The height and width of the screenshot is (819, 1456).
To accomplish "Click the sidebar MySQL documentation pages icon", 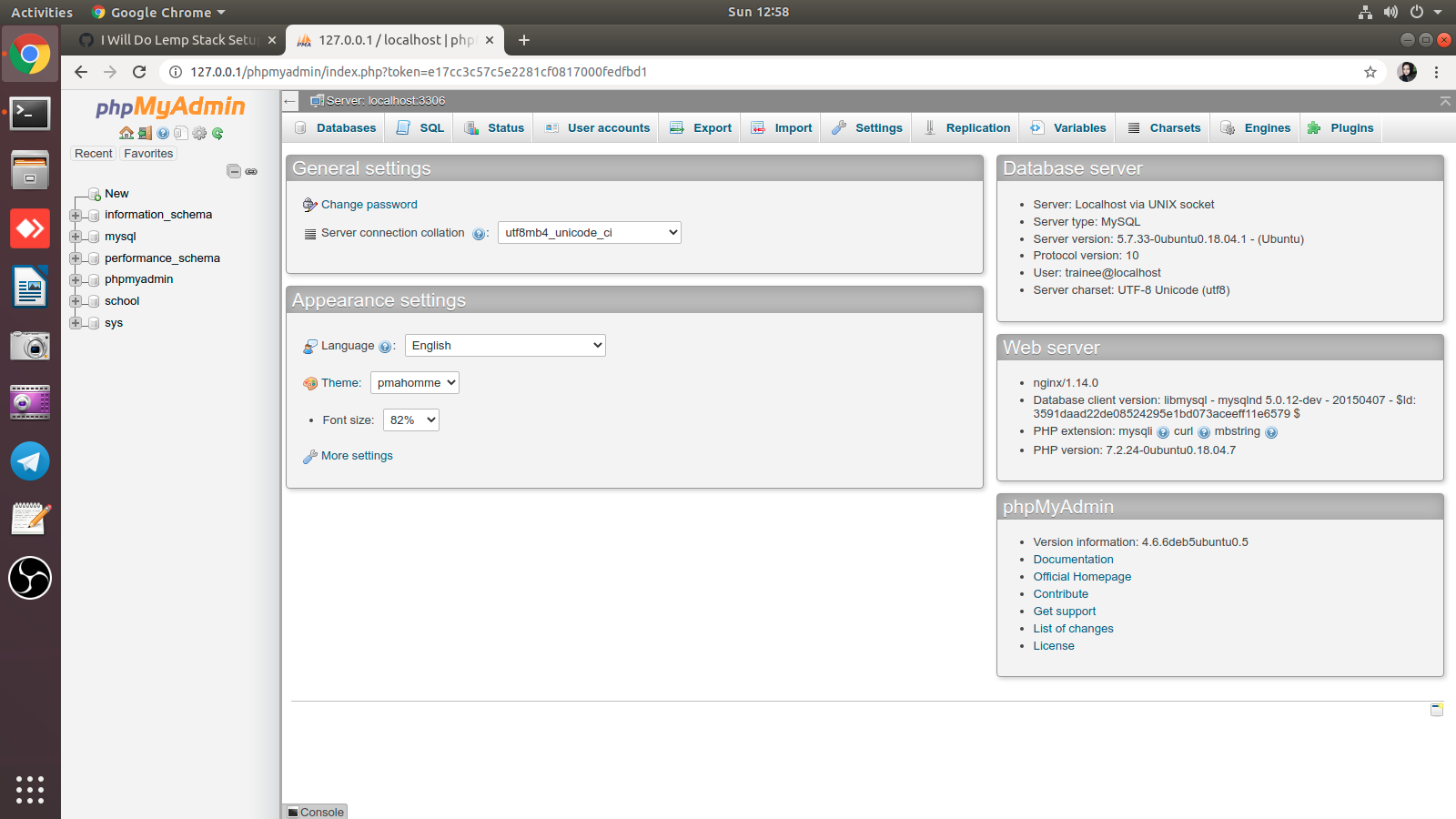I will 180,133.
